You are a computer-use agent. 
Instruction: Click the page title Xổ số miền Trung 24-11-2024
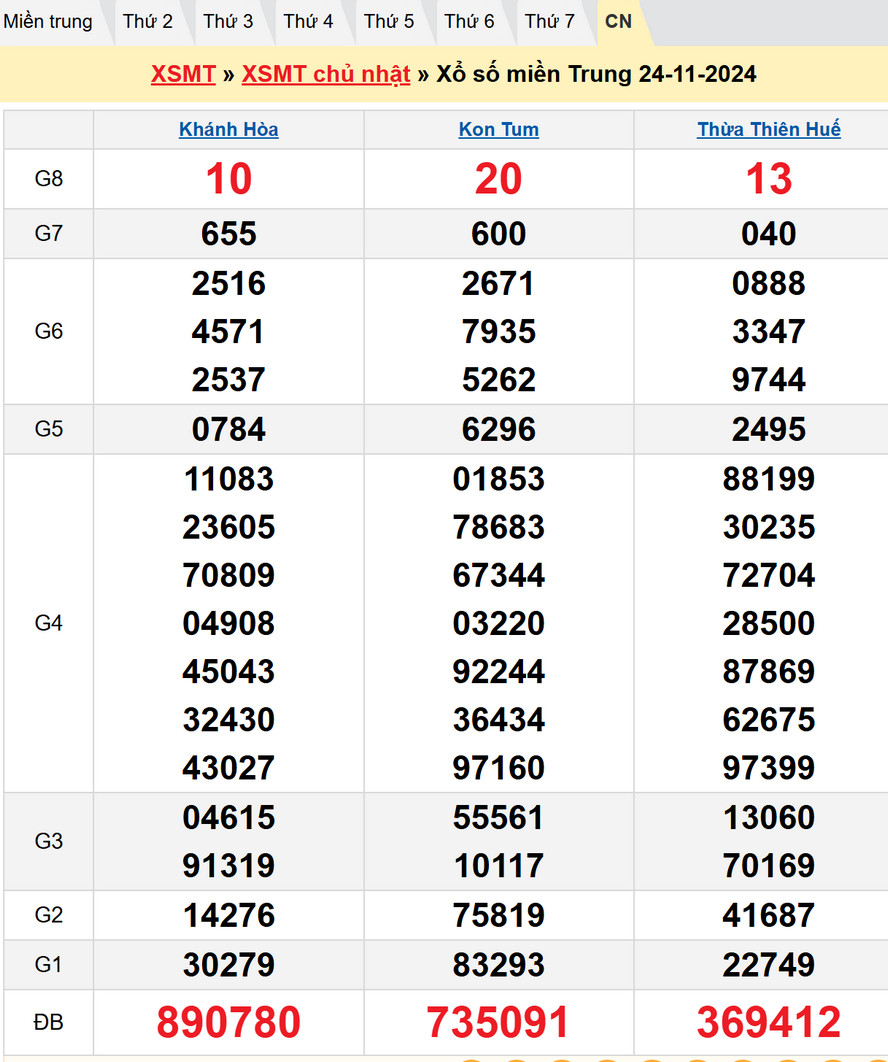(596, 74)
